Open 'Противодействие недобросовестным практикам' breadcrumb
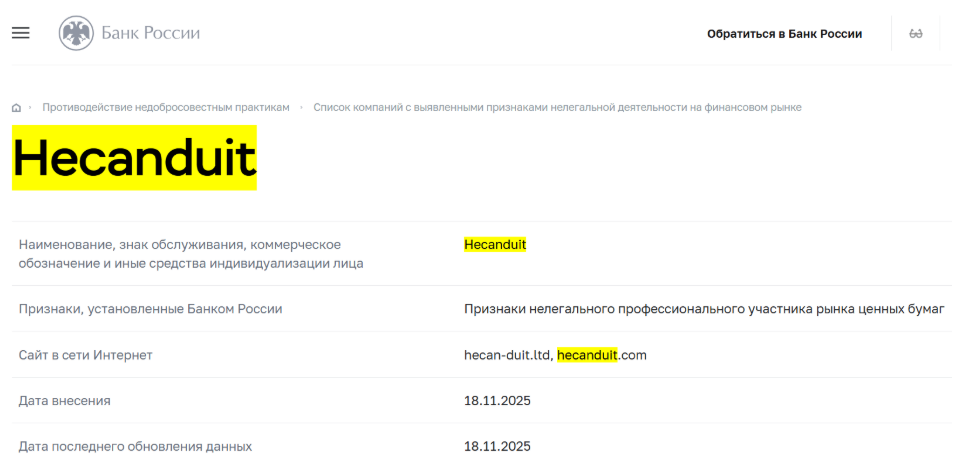This screenshot has height=468, width=960. tap(166, 108)
